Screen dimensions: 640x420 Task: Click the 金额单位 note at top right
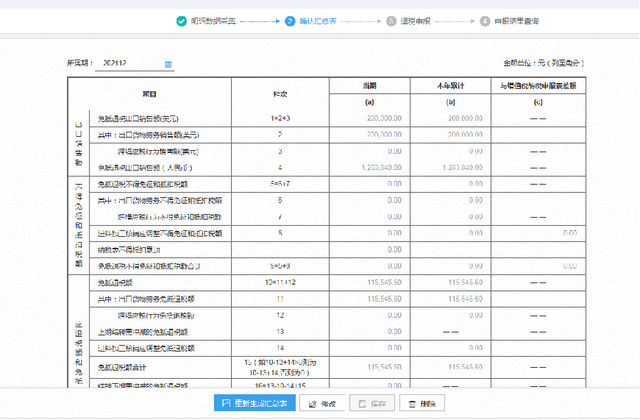(543, 63)
